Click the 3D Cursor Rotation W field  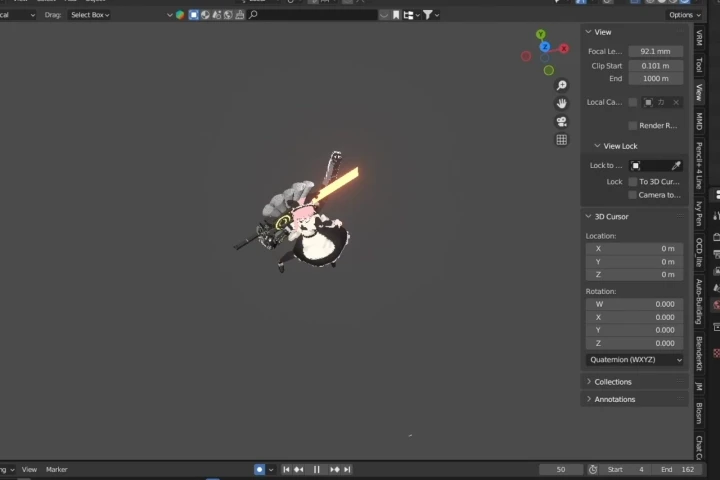tap(635, 304)
